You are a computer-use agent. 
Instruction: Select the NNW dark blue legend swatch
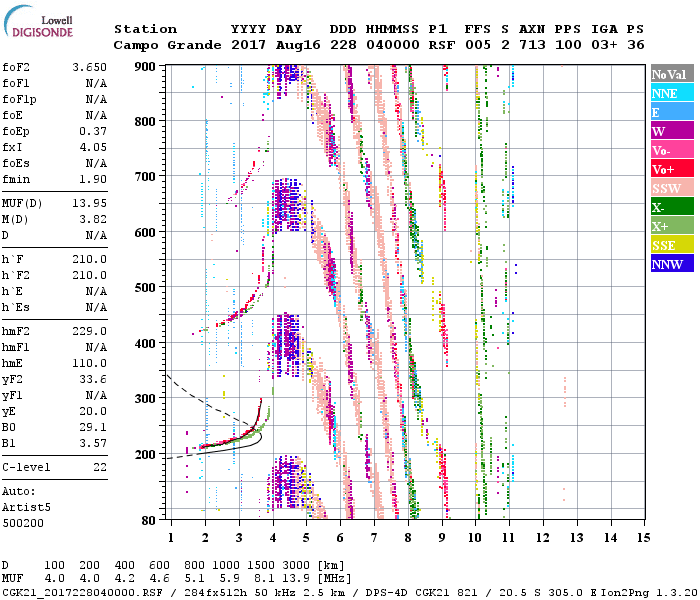click(672, 263)
